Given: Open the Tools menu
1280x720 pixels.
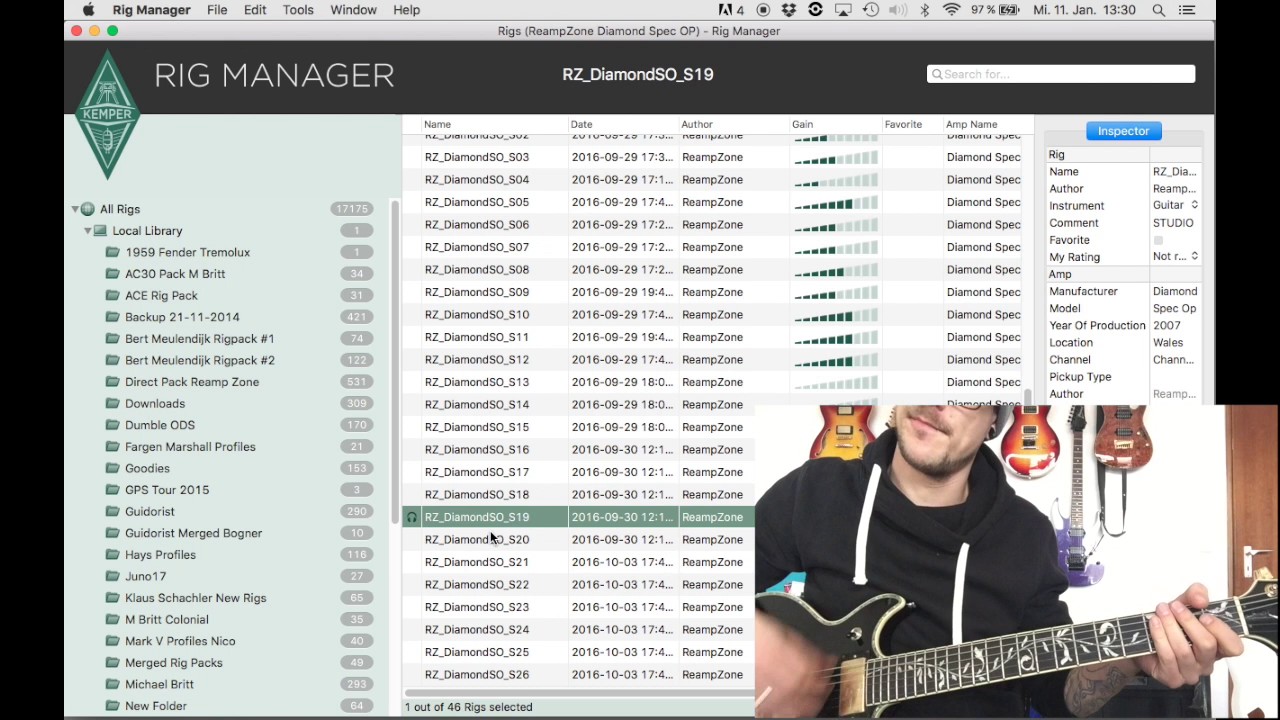Looking at the screenshot, I should tap(298, 10).
